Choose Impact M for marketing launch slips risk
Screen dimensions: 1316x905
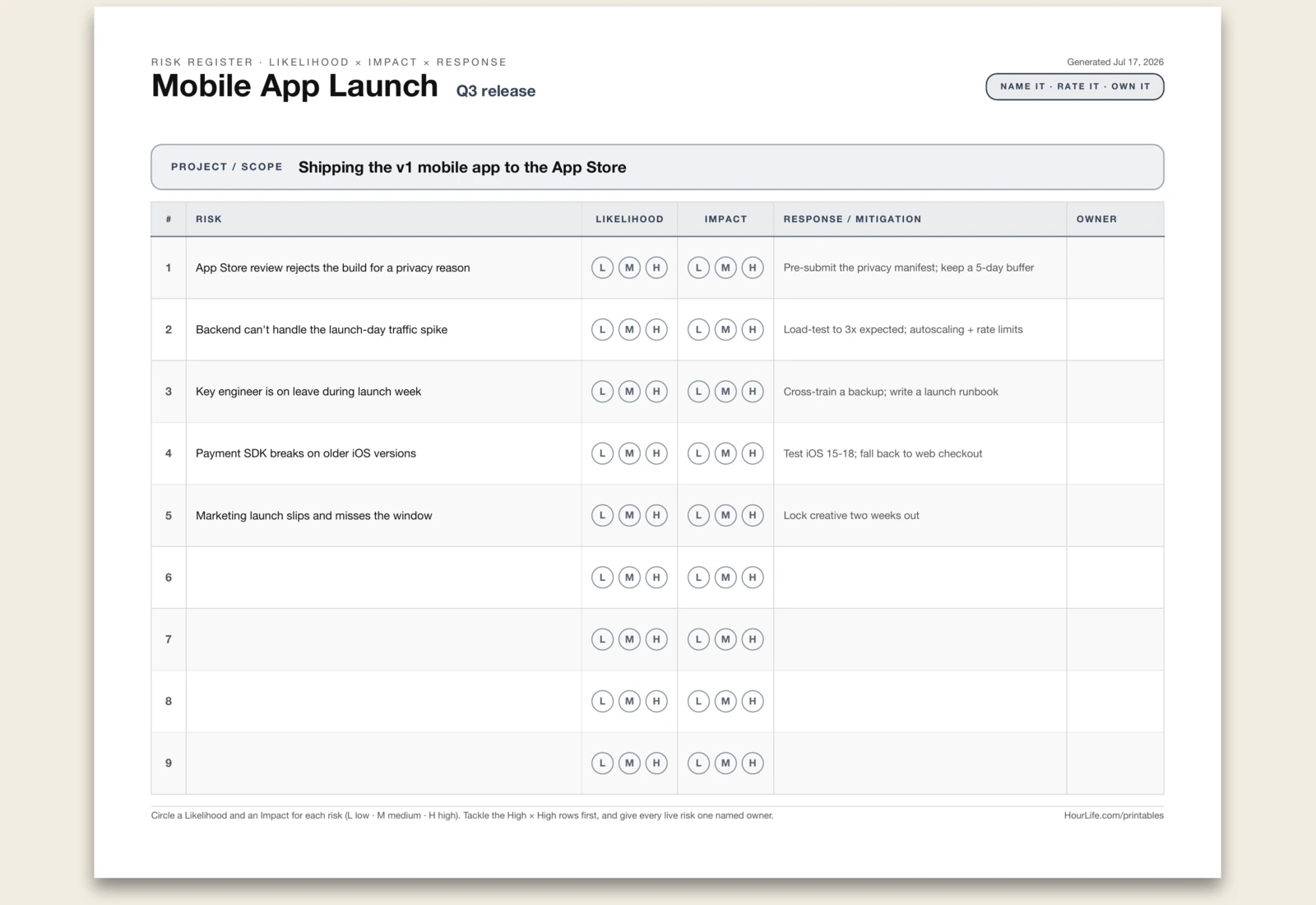tap(725, 515)
